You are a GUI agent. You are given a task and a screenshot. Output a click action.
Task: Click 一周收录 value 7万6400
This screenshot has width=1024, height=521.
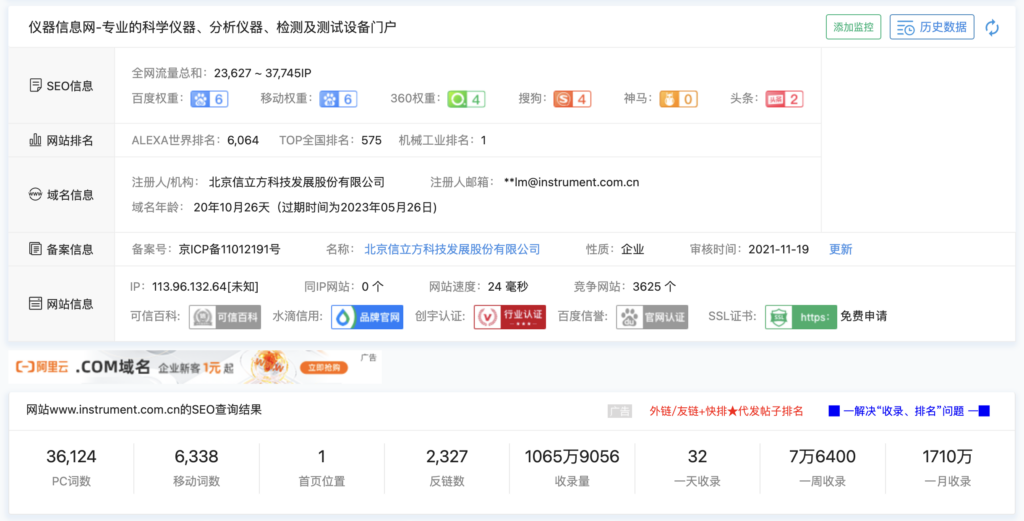(822, 457)
